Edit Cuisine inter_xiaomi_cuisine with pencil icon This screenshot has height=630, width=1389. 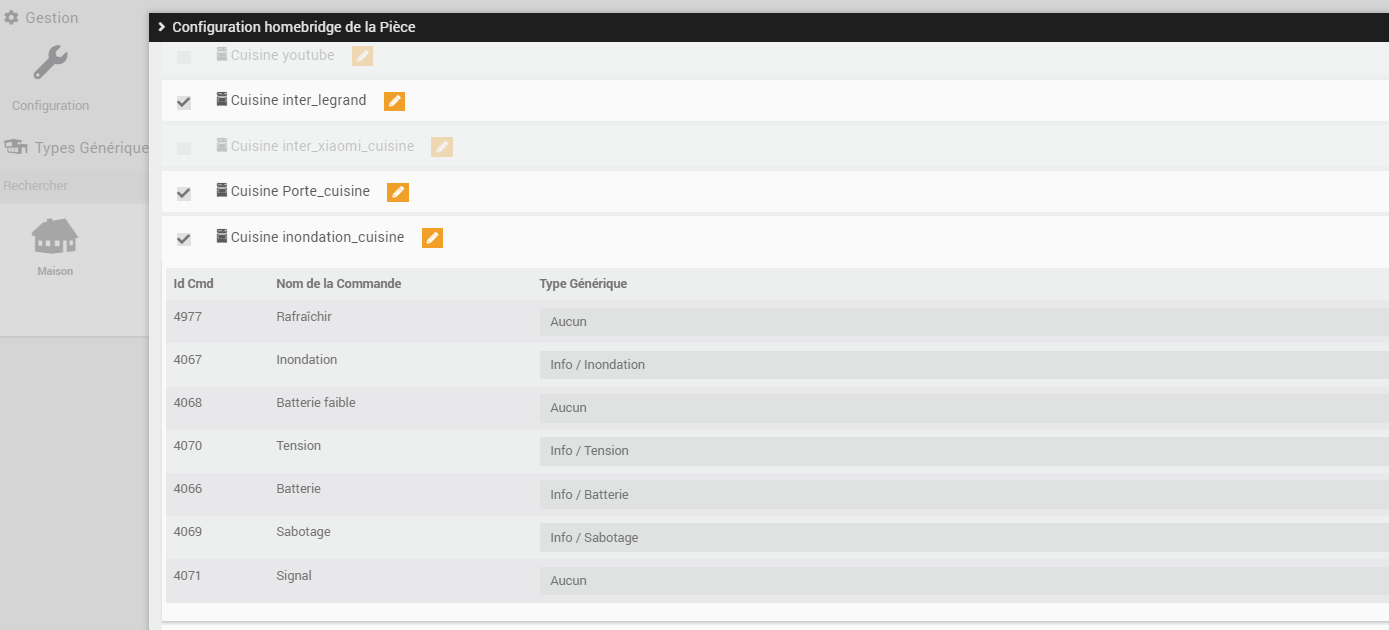(441, 147)
